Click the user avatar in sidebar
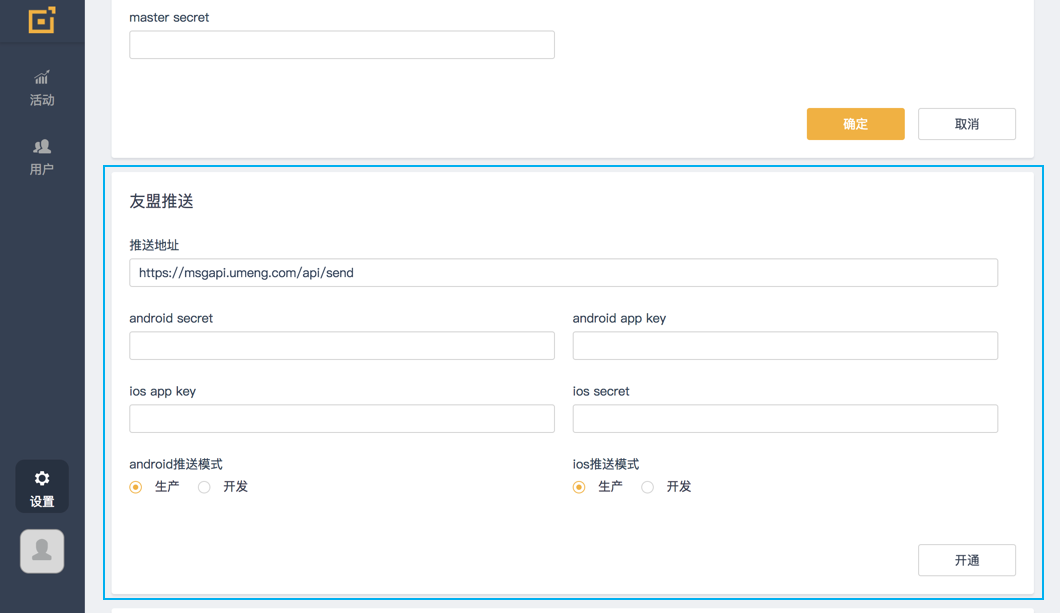Screen dimensions: 1060x613 (x=42, y=551)
